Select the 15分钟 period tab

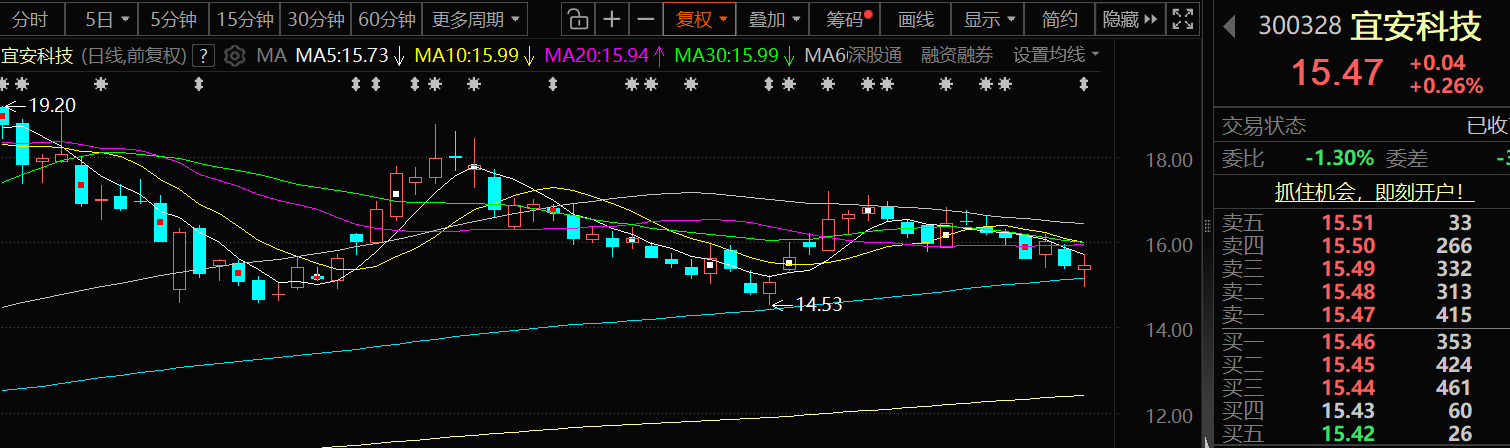(243, 18)
